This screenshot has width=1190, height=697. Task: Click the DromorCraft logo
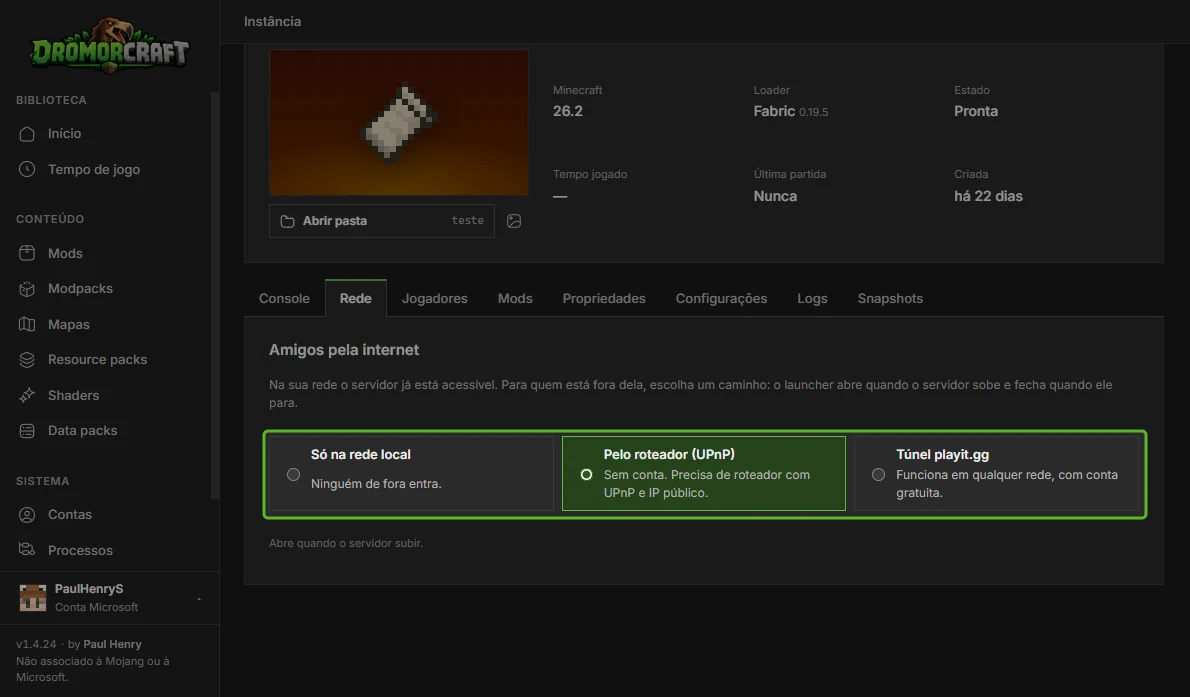(x=109, y=47)
